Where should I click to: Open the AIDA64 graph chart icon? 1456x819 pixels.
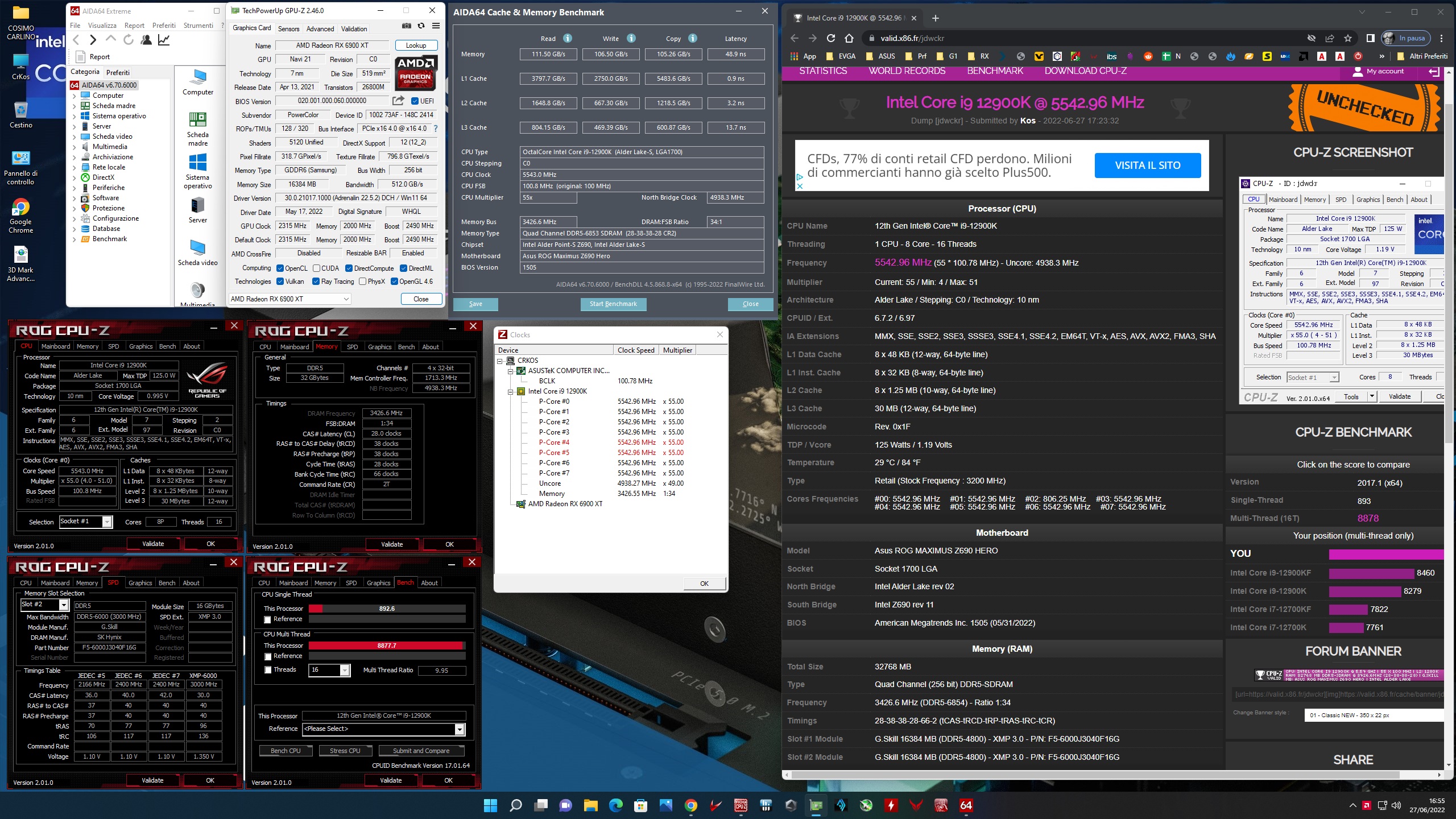(x=164, y=40)
